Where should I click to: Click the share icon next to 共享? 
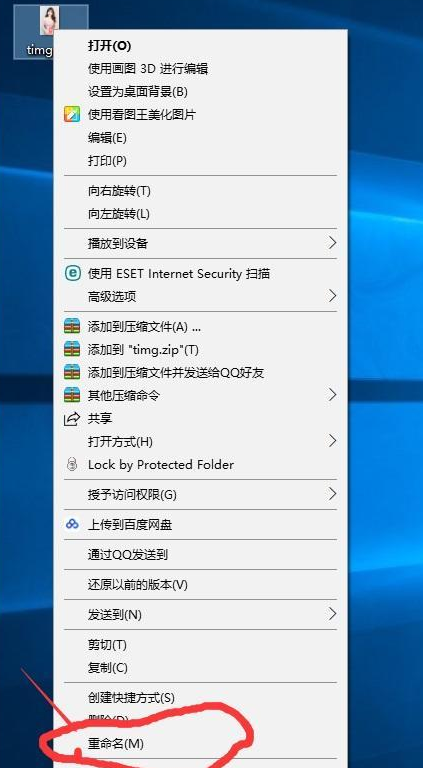[72, 418]
